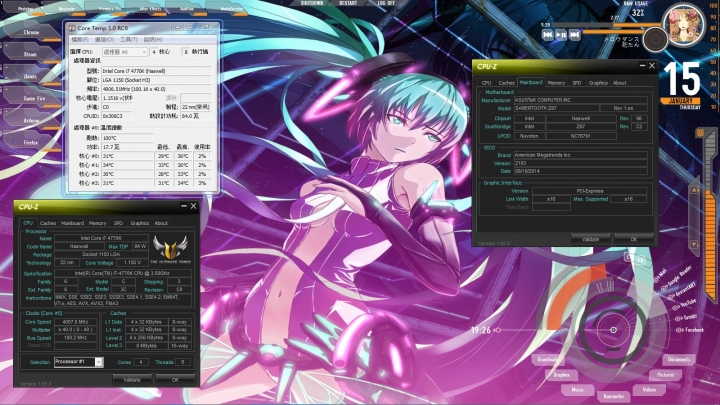Open 選項(O) menu in Core Temp
The image size is (720, 405).
point(104,39)
